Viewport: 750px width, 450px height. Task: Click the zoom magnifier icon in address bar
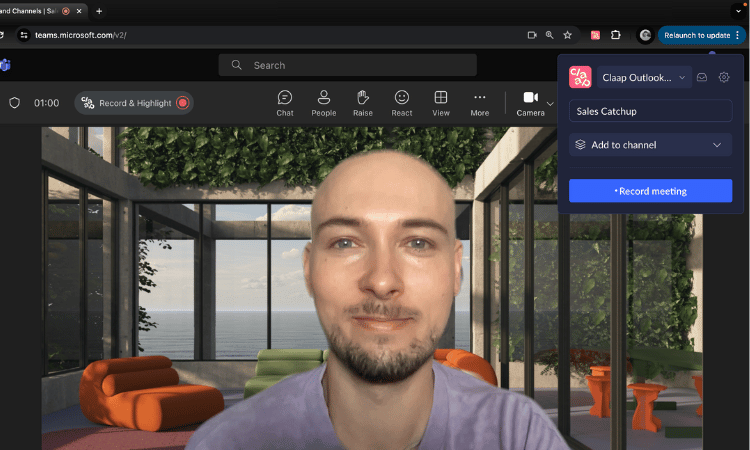[x=550, y=35]
